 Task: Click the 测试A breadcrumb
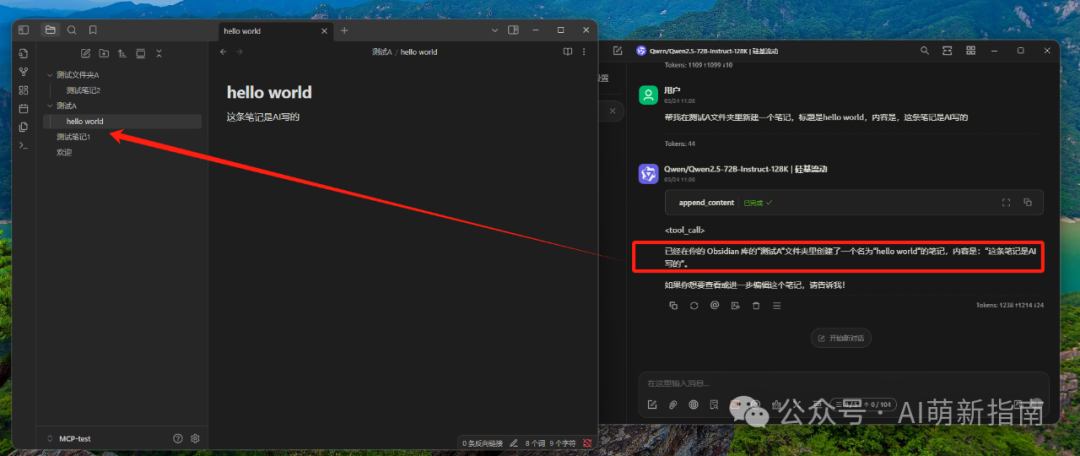click(382, 52)
